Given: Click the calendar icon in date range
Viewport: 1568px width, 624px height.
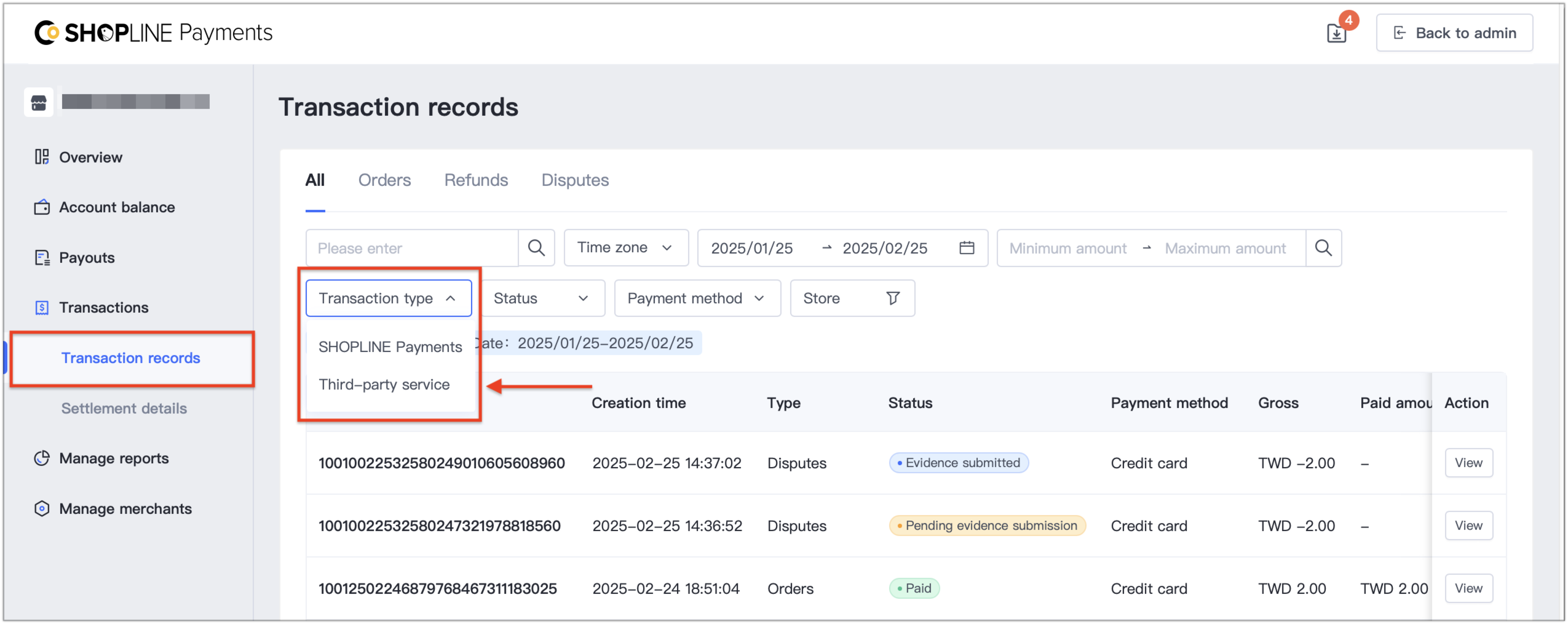Looking at the screenshot, I should click(967, 248).
